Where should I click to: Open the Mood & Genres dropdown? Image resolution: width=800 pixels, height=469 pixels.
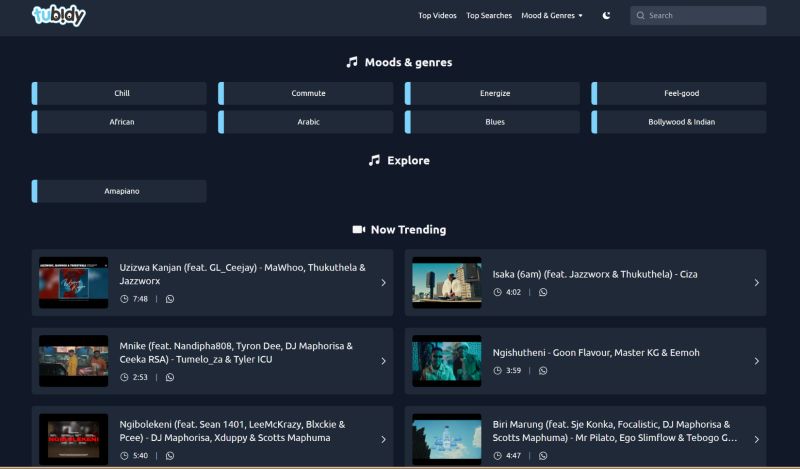point(552,16)
